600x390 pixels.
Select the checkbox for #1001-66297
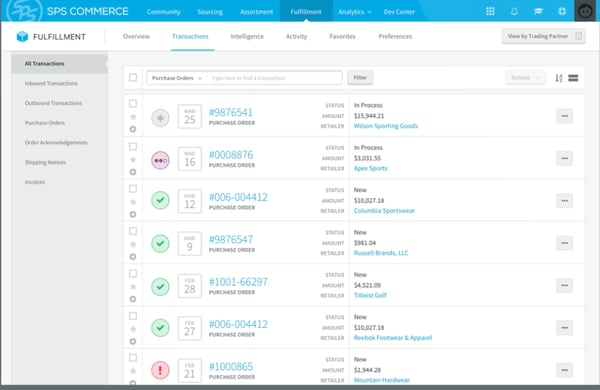[x=133, y=274]
